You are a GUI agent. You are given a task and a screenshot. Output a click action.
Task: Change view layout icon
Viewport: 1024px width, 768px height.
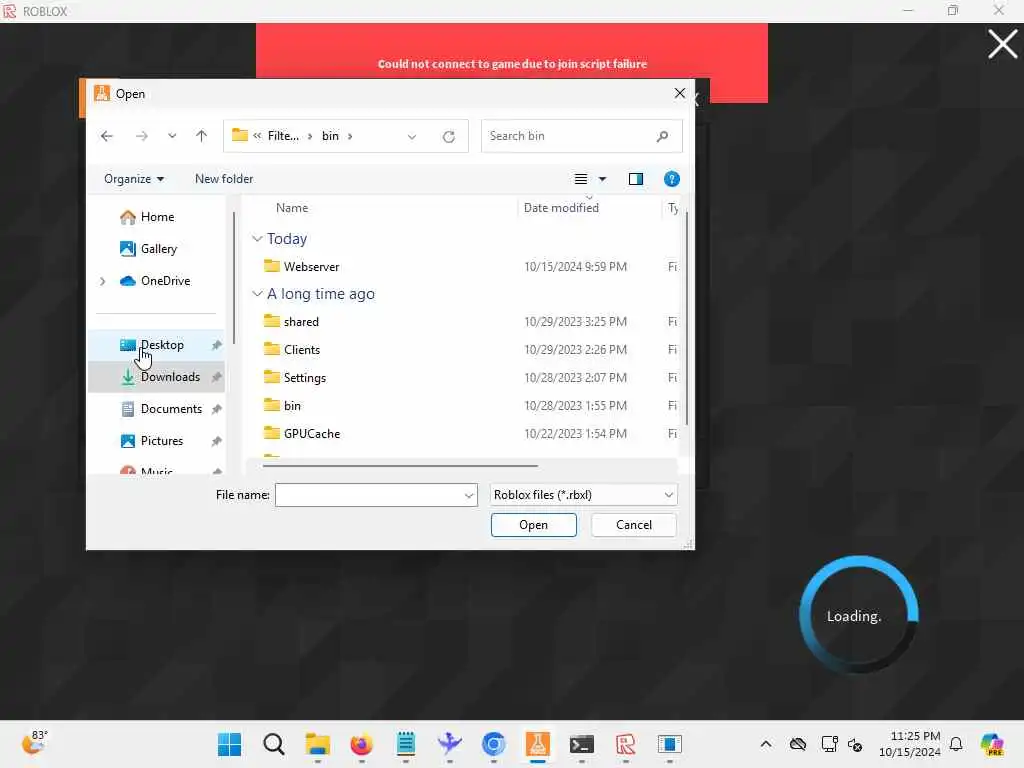[581, 179]
